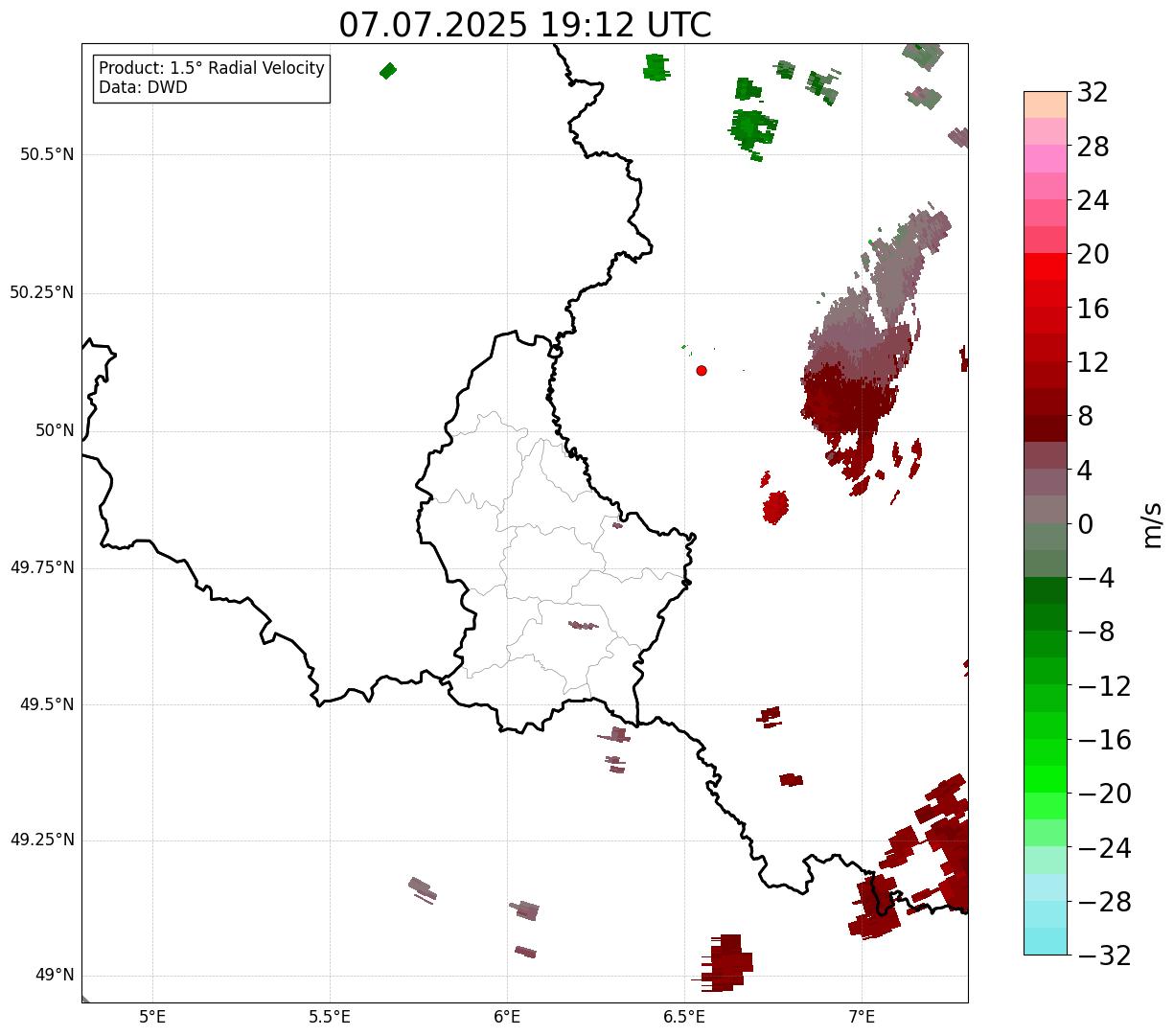Click the 49.25°N latitude label
The image size is (1174, 1036).
(41, 840)
